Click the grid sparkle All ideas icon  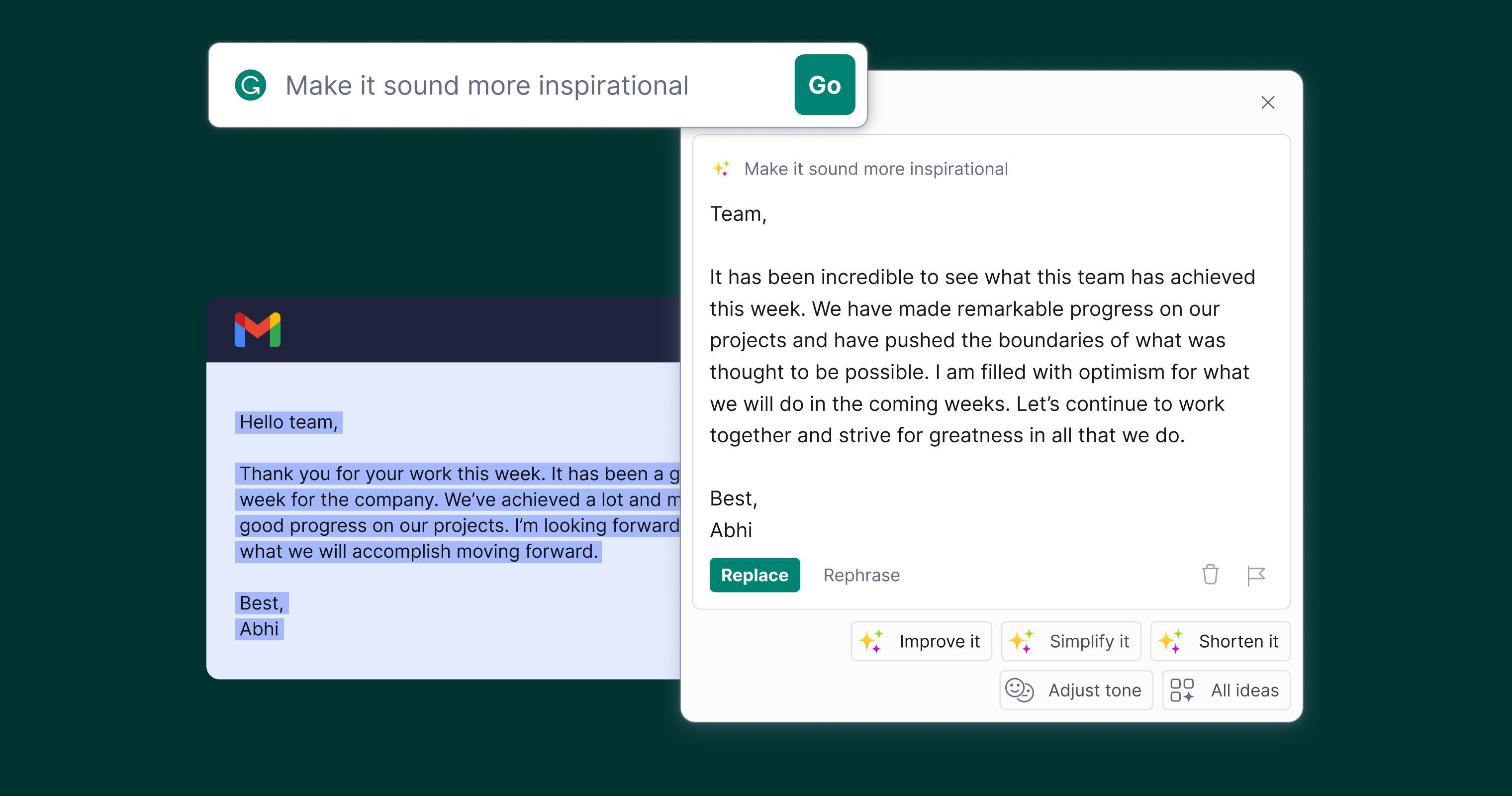[1182, 690]
